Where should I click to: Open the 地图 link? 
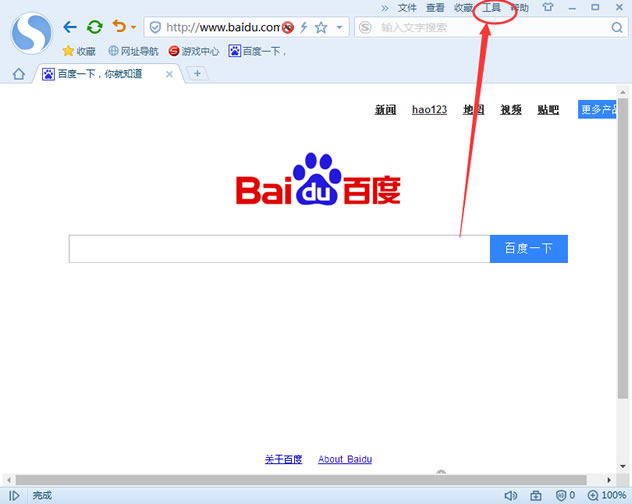[473, 110]
